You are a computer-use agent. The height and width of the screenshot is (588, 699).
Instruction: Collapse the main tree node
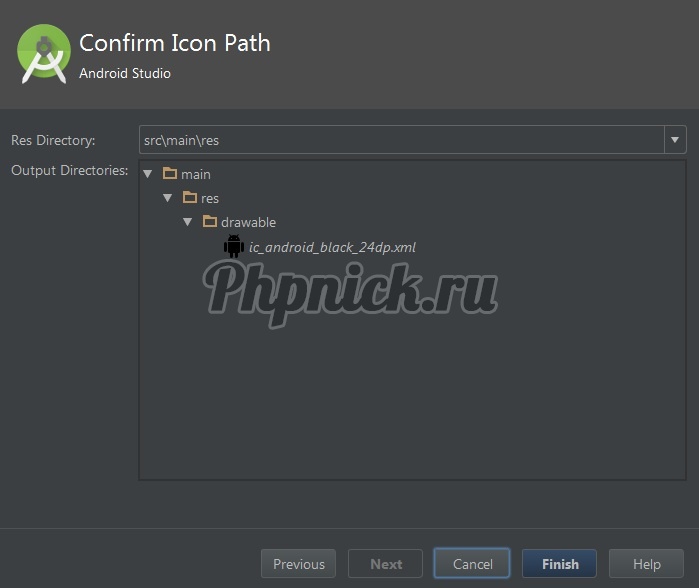coord(148,174)
